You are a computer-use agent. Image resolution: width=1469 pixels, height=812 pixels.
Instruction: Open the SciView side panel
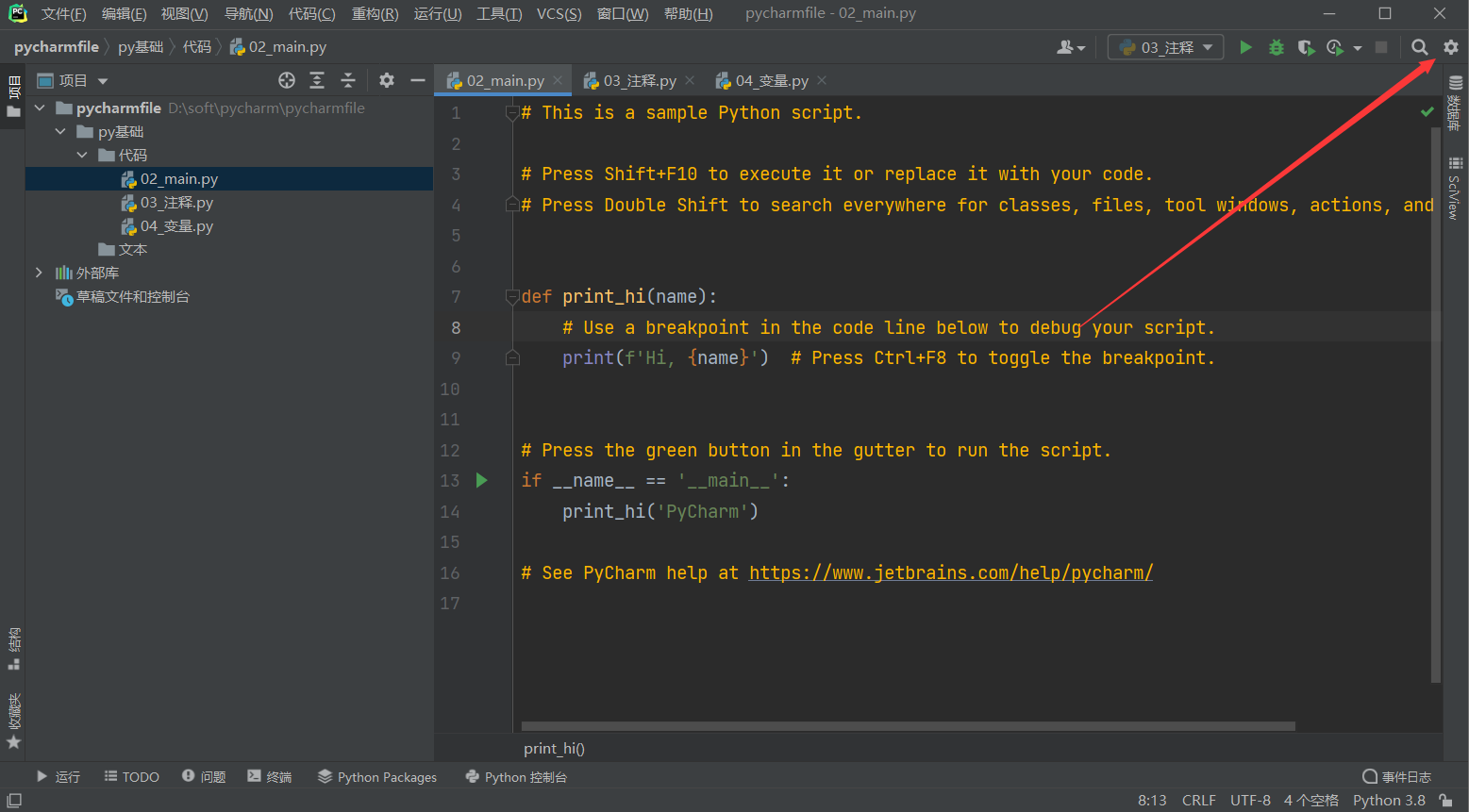pos(1455,188)
